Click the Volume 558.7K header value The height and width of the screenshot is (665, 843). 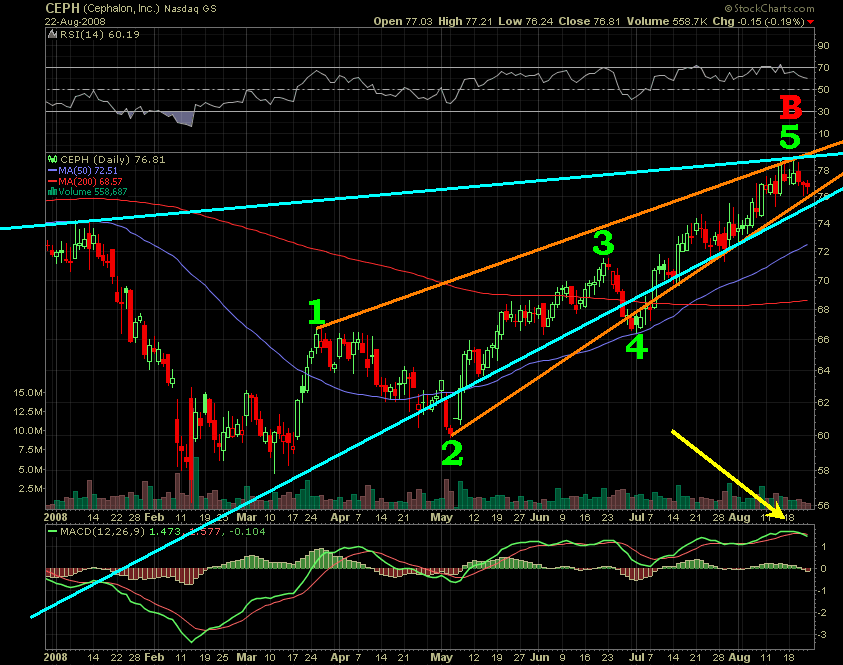coord(667,22)
